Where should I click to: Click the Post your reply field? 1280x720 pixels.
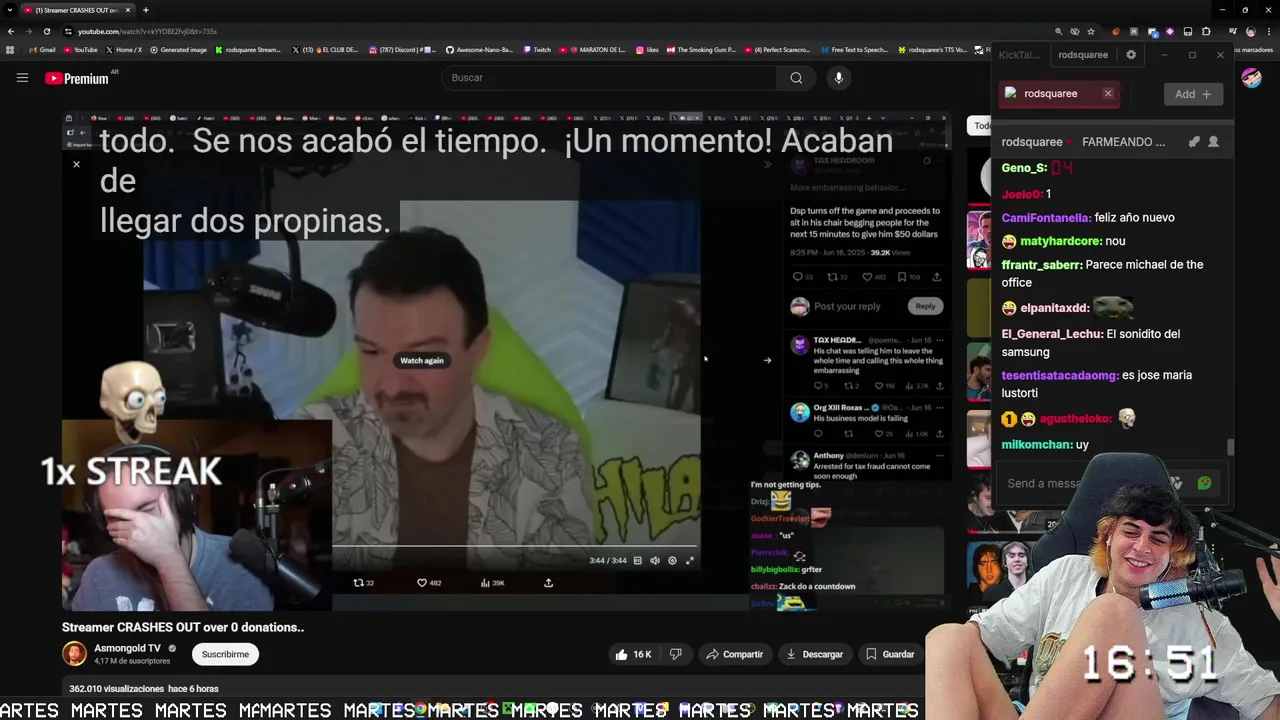tap(847, 306)
